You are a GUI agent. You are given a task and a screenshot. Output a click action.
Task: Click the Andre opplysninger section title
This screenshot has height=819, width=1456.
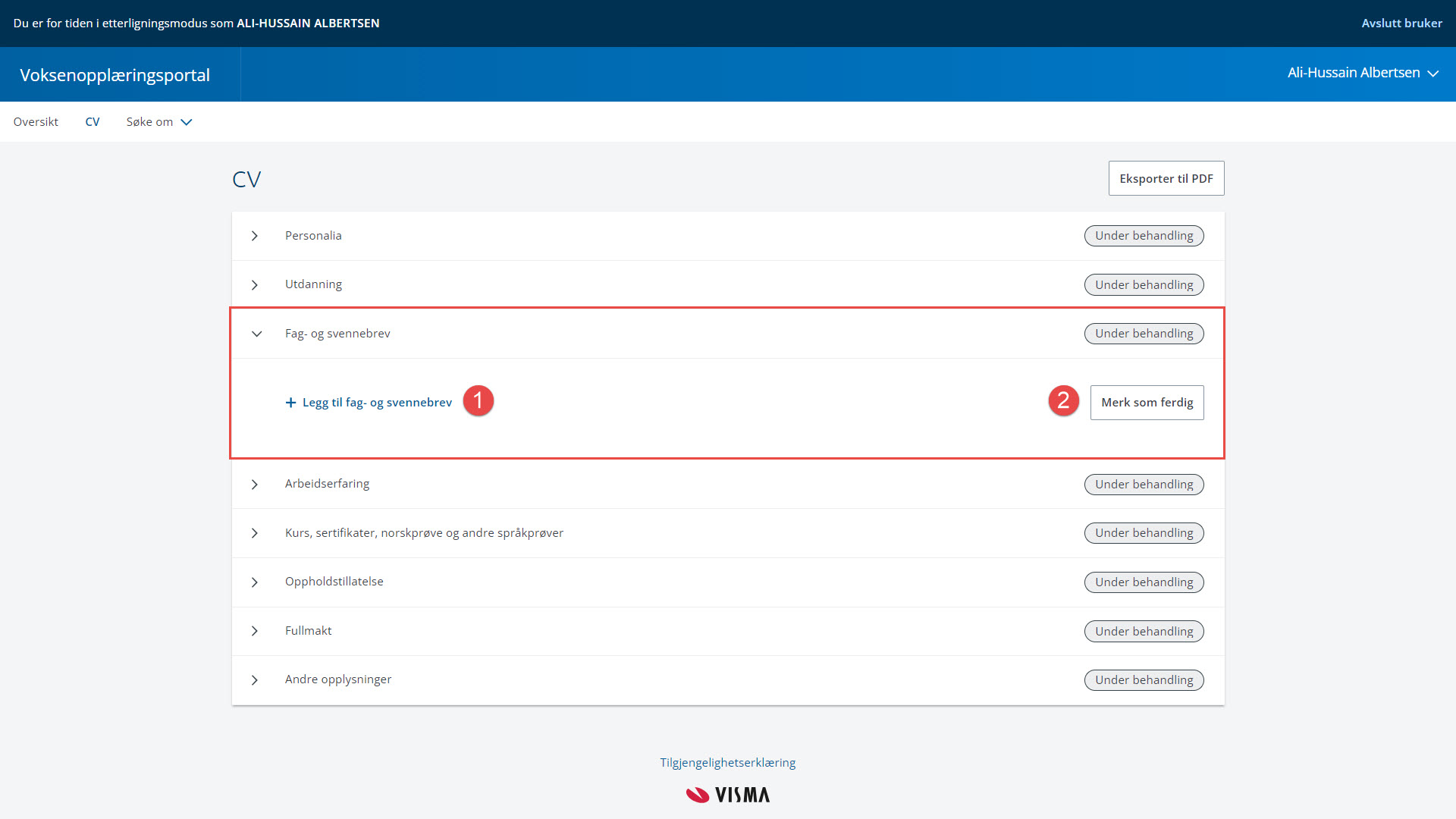(338, 679)
